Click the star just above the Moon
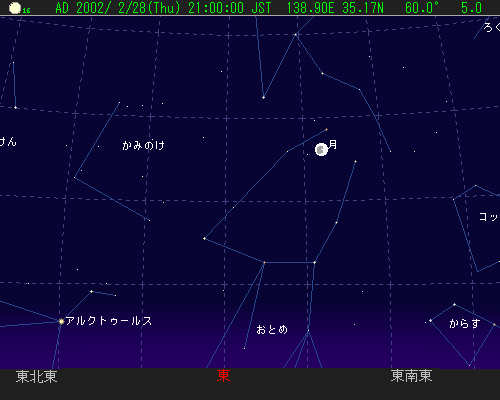The image size is (500, 400). (x=326, y=130)
